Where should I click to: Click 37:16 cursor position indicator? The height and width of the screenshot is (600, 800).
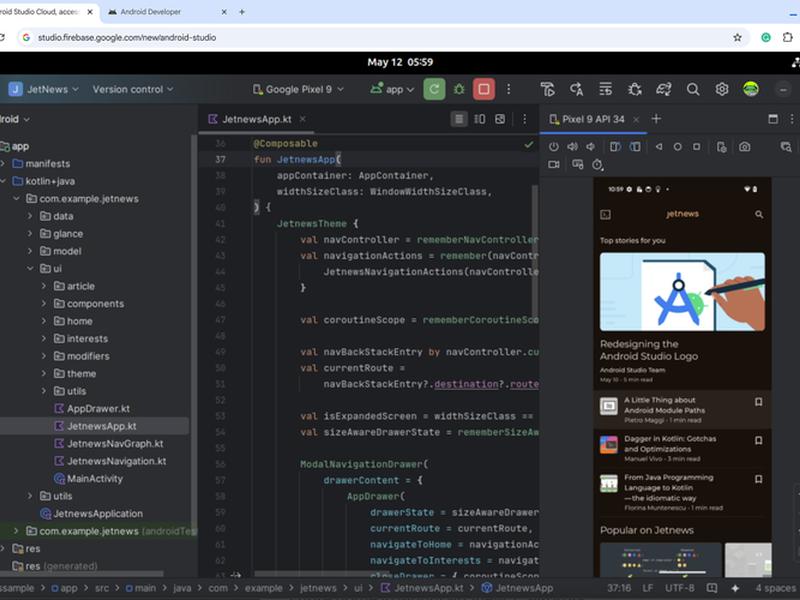click(x=619, y=588)
